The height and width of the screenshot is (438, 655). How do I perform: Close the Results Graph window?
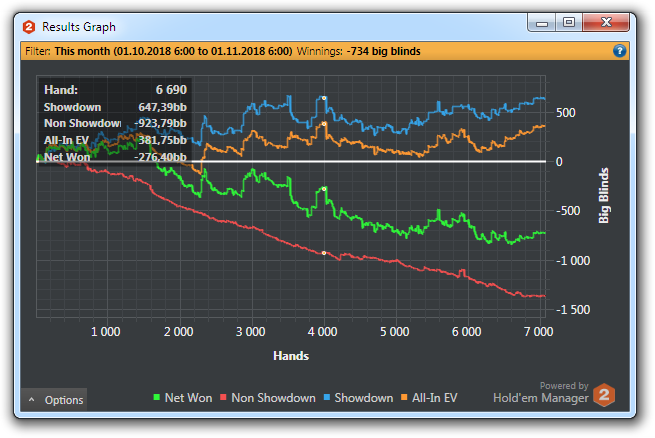pos(606,23)
